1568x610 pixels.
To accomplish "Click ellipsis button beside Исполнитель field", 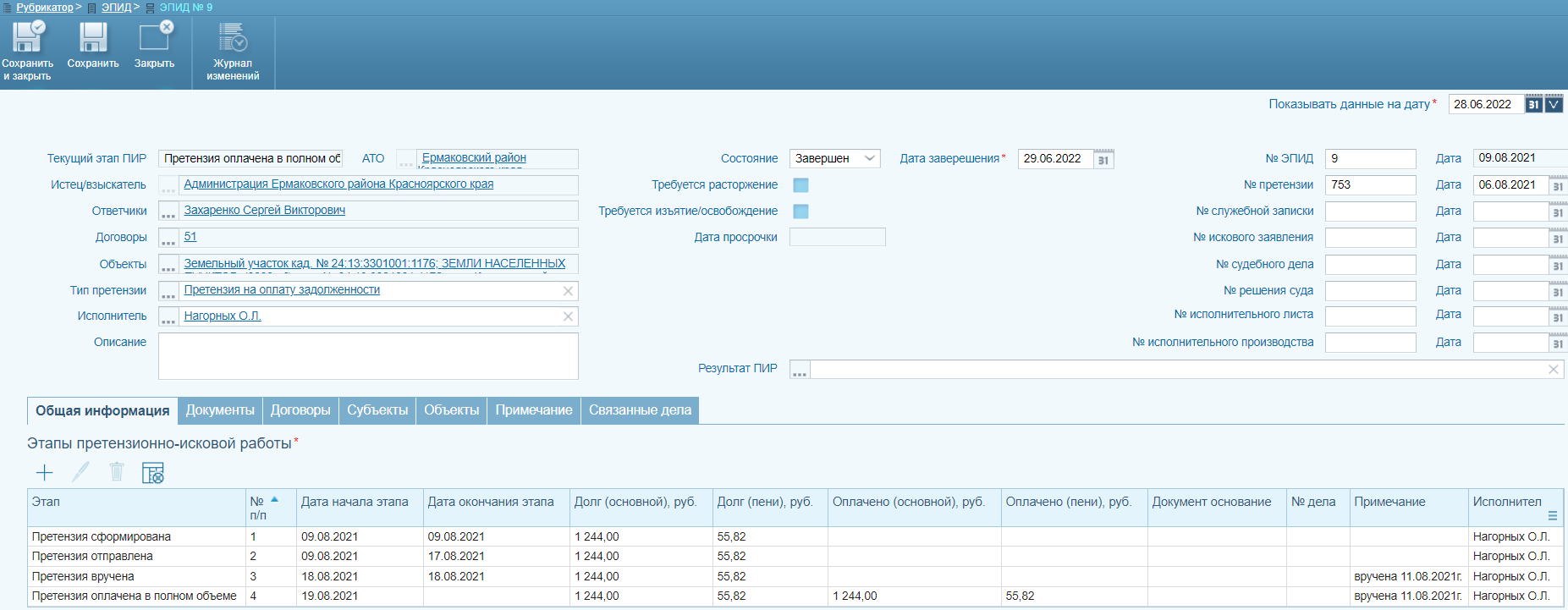I will coord(168,316).
